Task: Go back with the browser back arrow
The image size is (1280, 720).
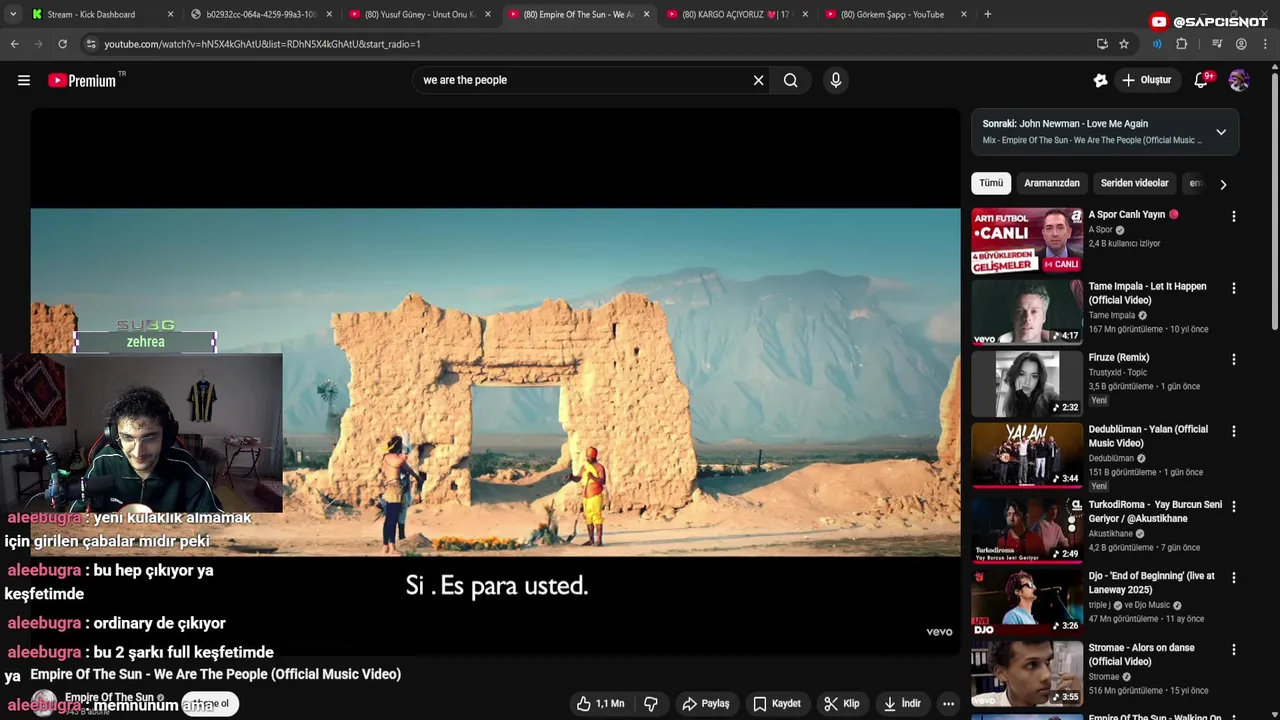Action: coord(14,44)
